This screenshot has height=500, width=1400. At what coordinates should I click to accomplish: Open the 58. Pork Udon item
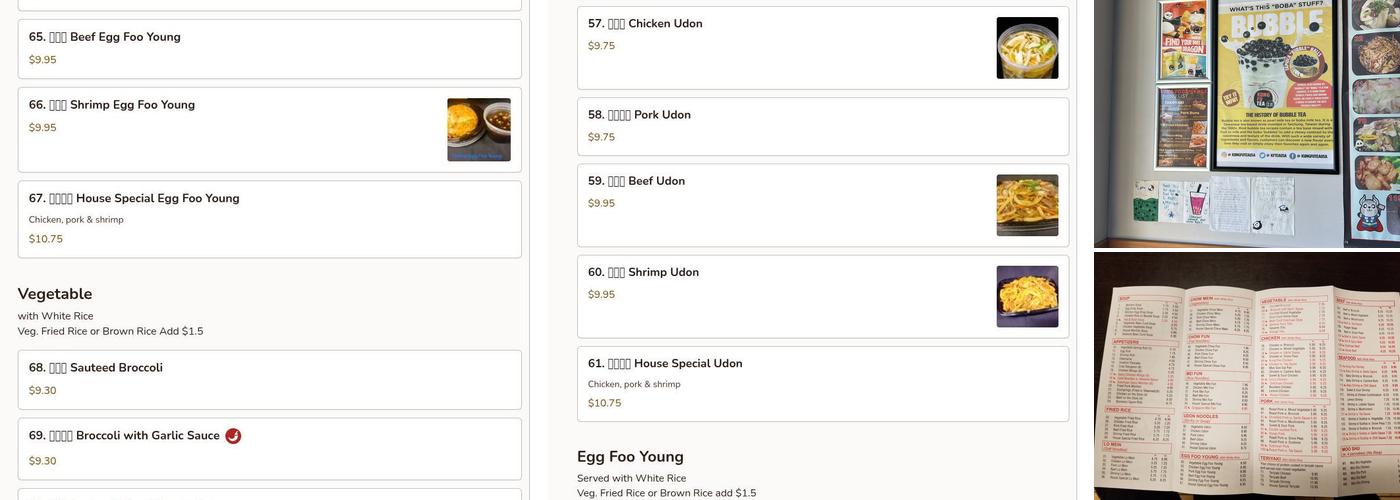coord(823,126)
